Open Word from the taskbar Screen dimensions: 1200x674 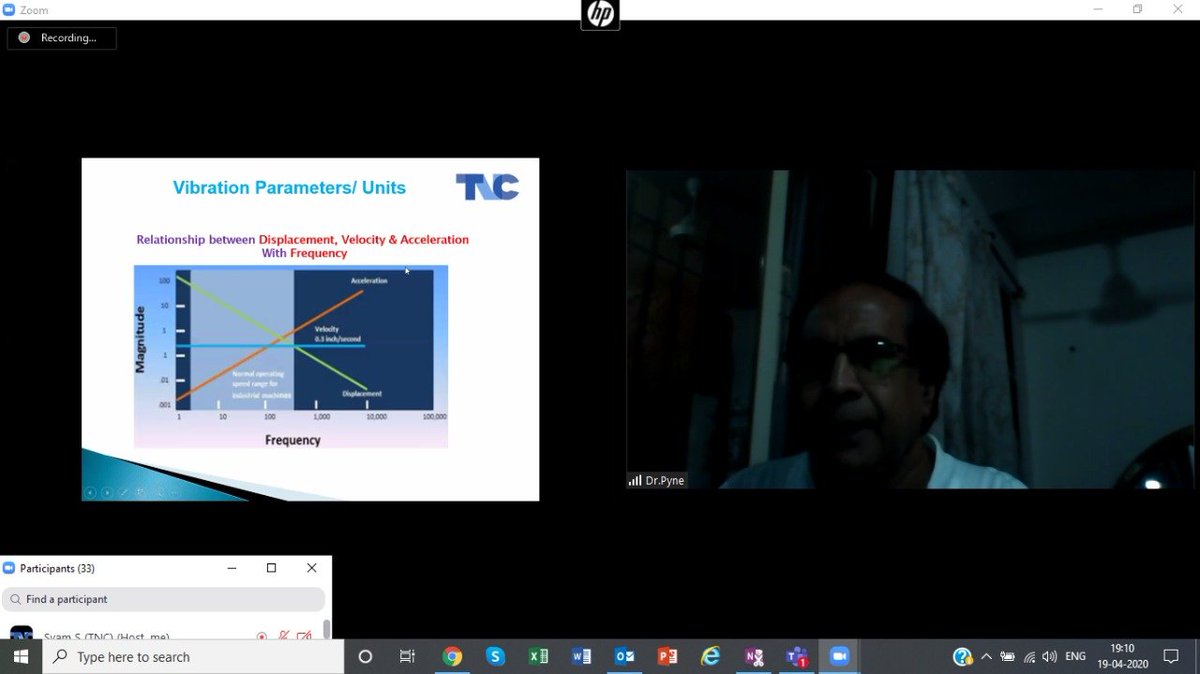[x=581, y=657]
